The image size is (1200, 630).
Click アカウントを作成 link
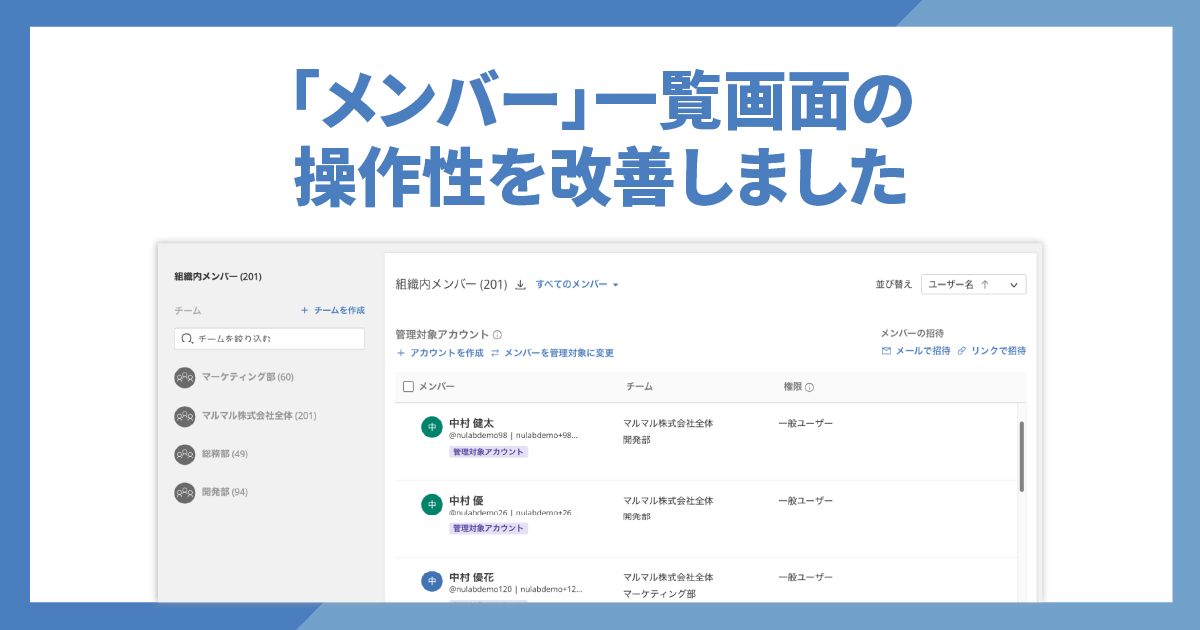pos(440,353)
